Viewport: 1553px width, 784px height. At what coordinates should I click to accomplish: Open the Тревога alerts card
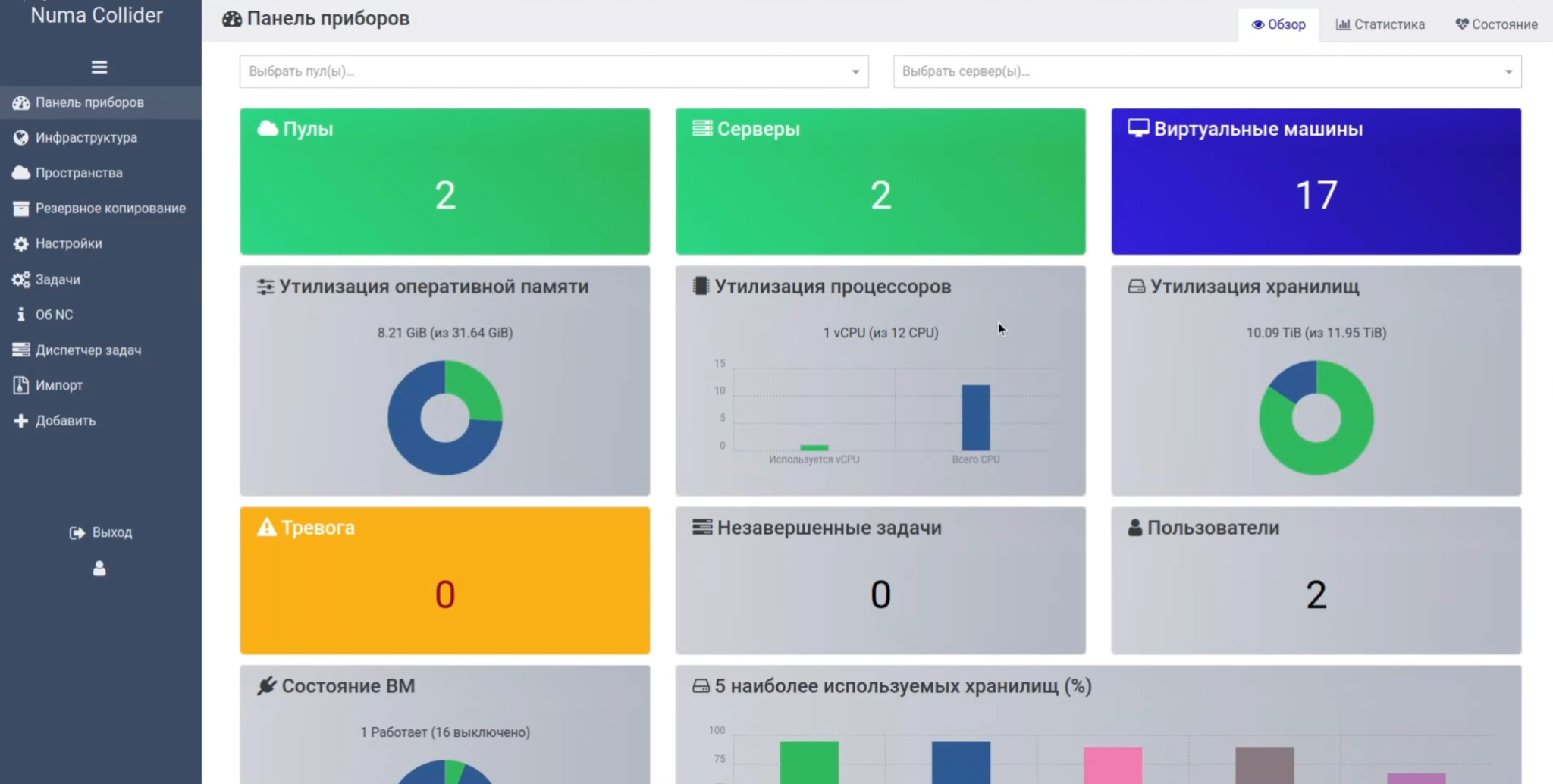pyautogui.click(x=445, y=580)
